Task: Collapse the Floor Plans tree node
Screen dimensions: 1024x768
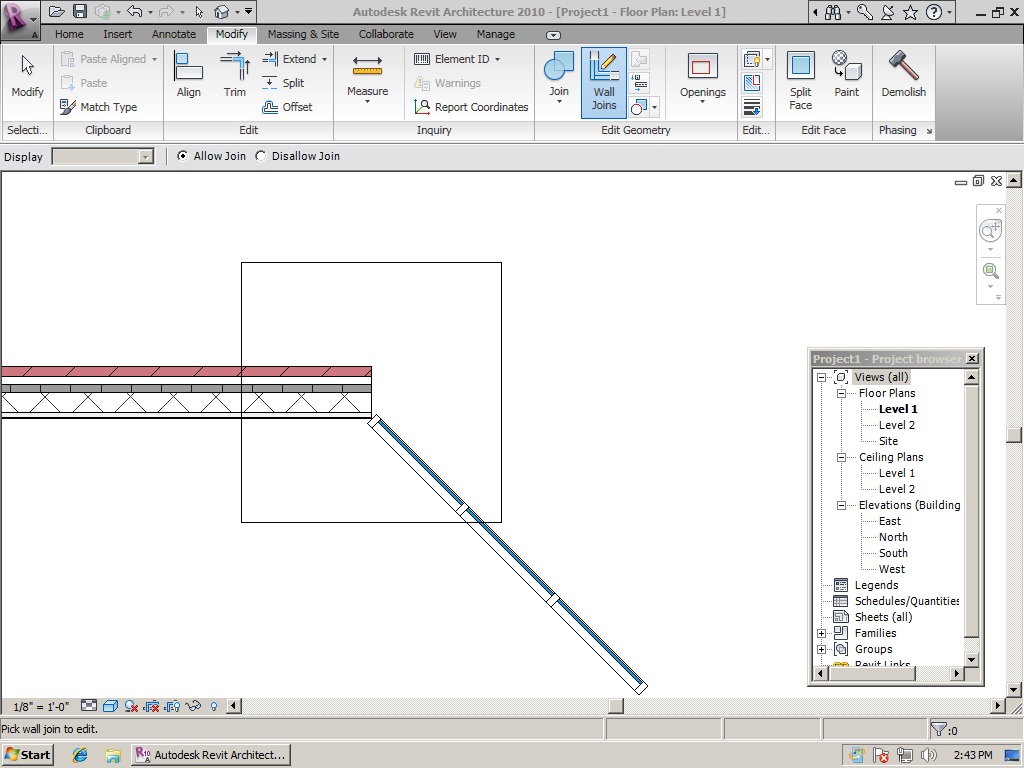Action: point(841,393)
